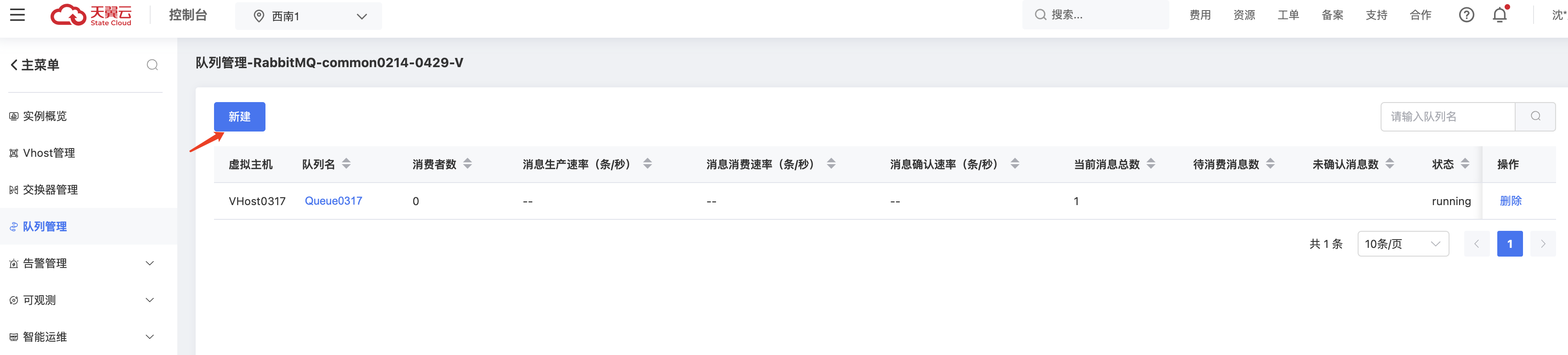Open the 10条/页 page-size dropdown
This screenshot has height=355, width=1568.
[1403, 244]
